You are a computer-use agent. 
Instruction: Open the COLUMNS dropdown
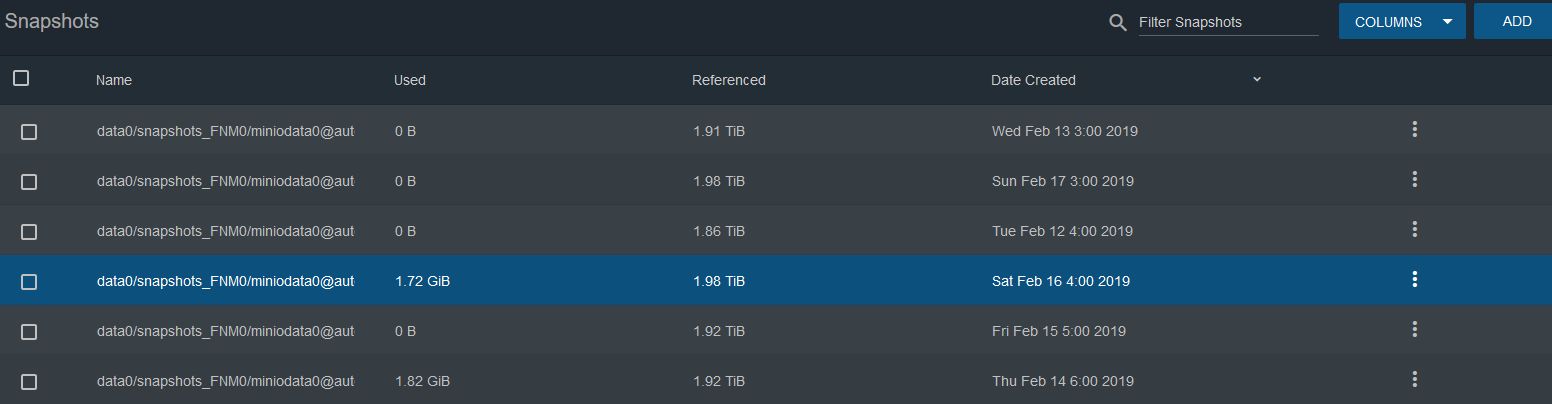pyautogui.click(x=1402, y=21)
